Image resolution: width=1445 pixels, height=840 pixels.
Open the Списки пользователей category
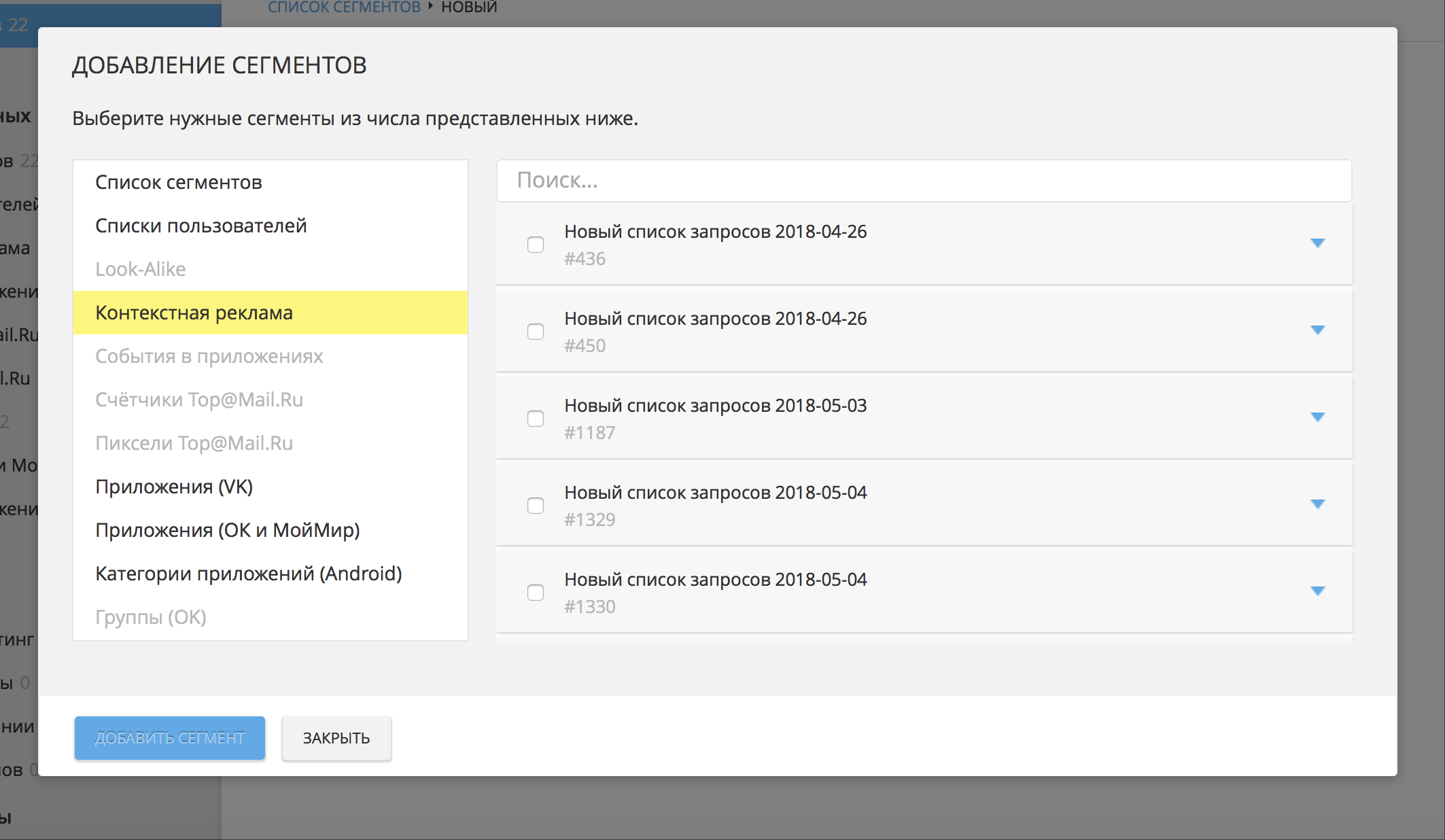pyautogui.click(x=201, y=226)
